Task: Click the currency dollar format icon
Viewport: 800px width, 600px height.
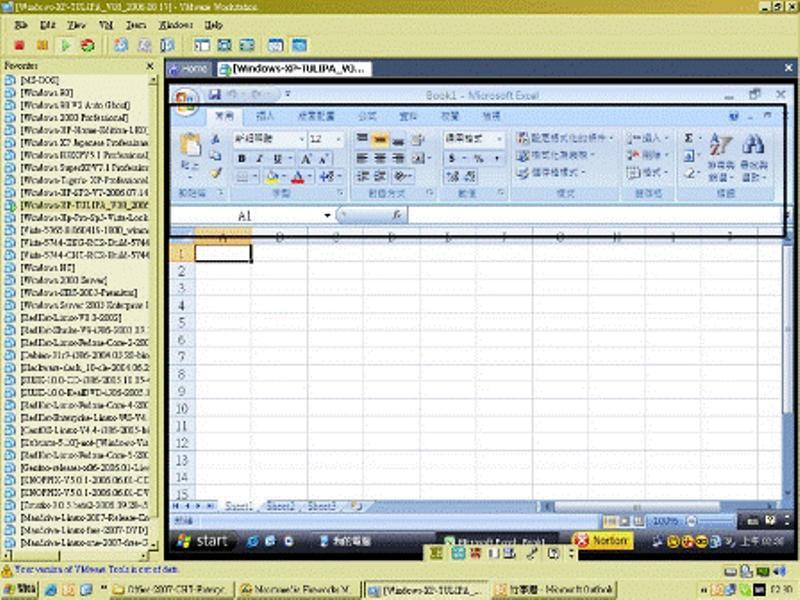Action: (x=452, y=159)
